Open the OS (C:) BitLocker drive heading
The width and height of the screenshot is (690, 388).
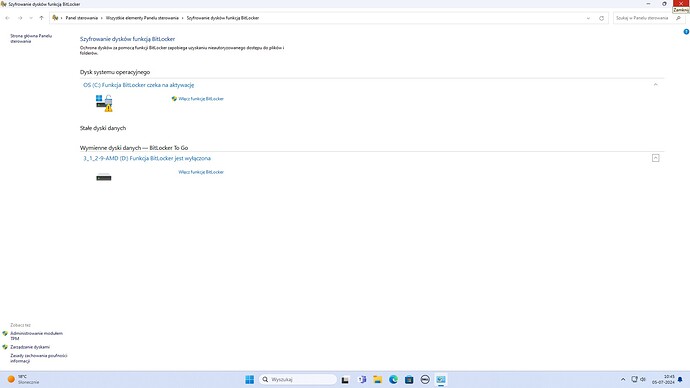pos(139,85)
